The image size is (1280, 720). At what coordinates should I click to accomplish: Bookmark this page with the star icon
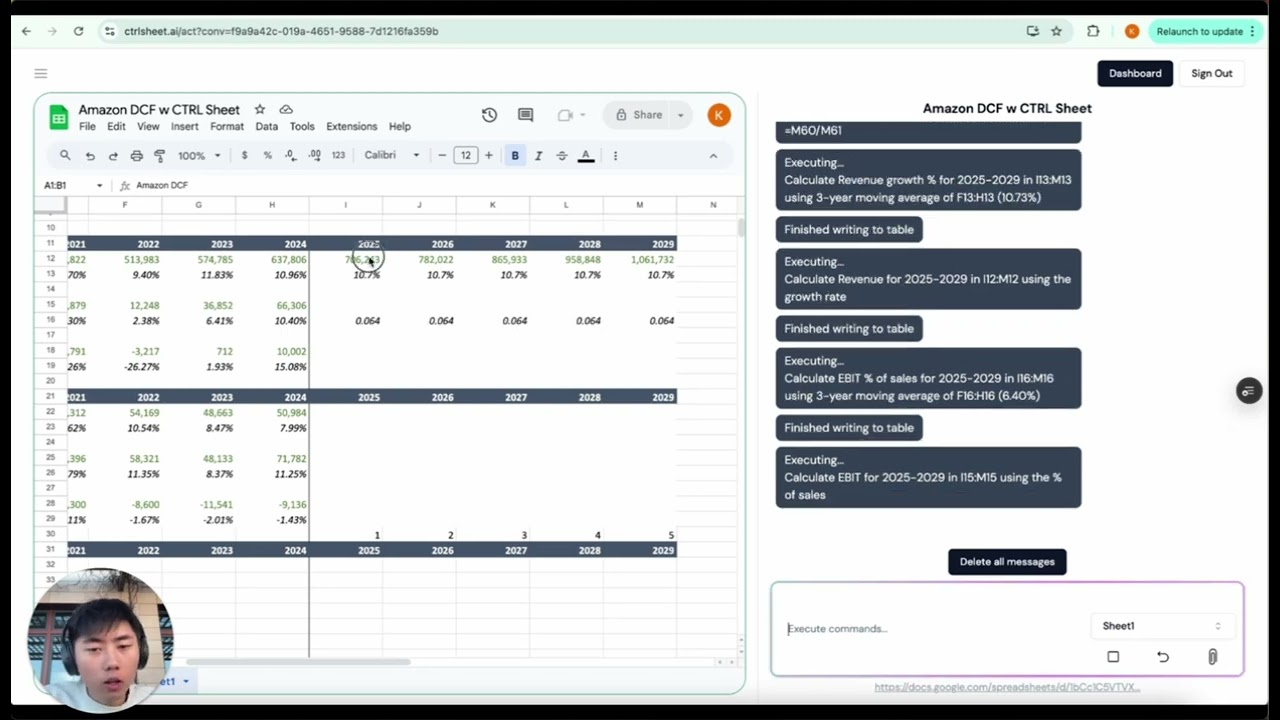tap(1056, 31)
